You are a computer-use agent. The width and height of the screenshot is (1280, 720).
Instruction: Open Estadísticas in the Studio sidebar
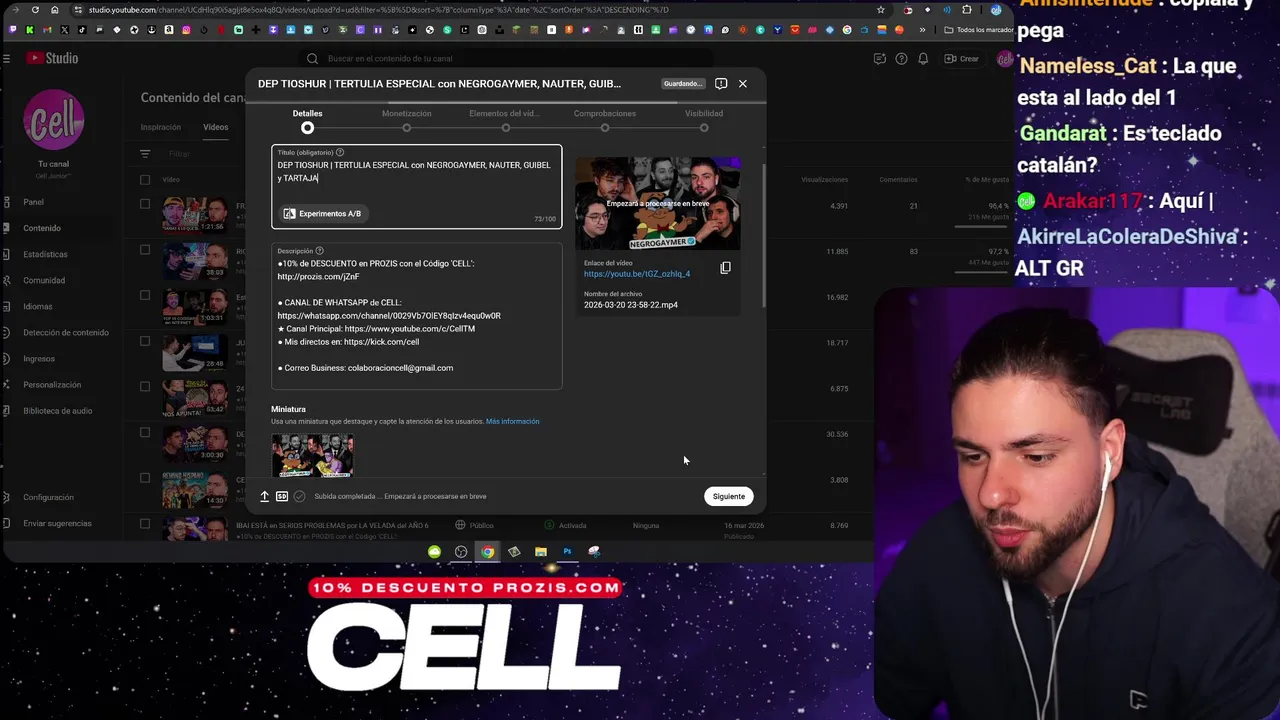click(46, 254)
